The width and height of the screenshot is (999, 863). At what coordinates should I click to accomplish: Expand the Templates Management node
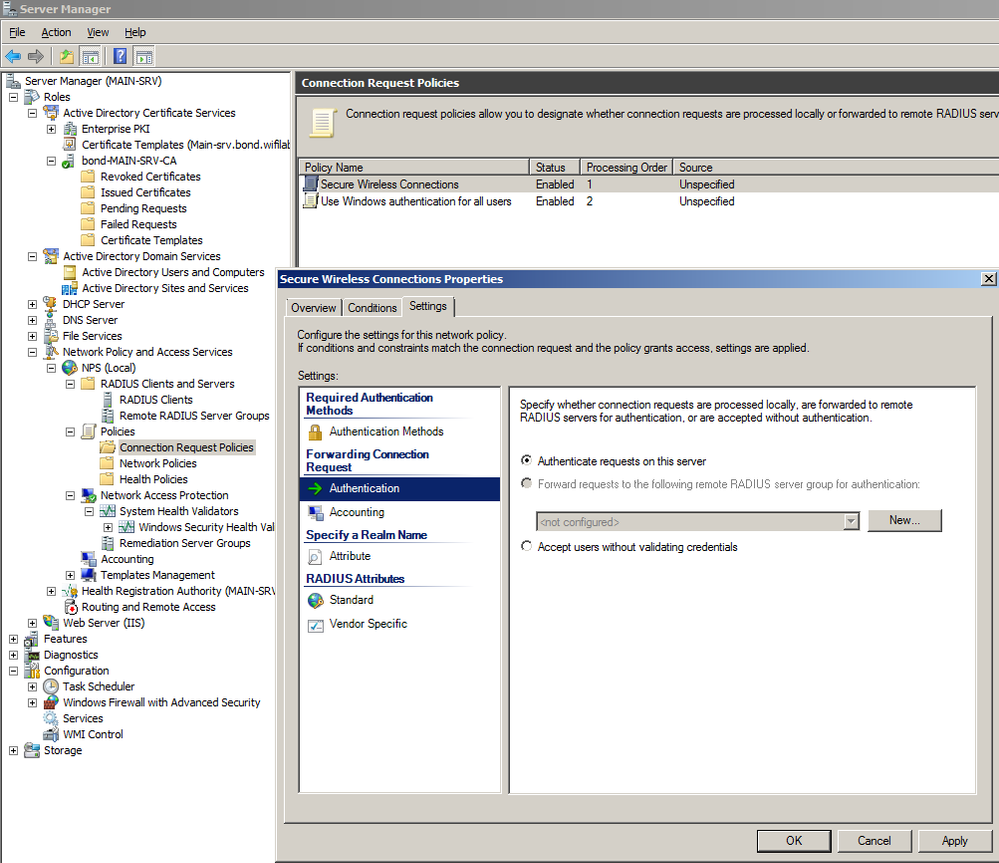(71, 575)
